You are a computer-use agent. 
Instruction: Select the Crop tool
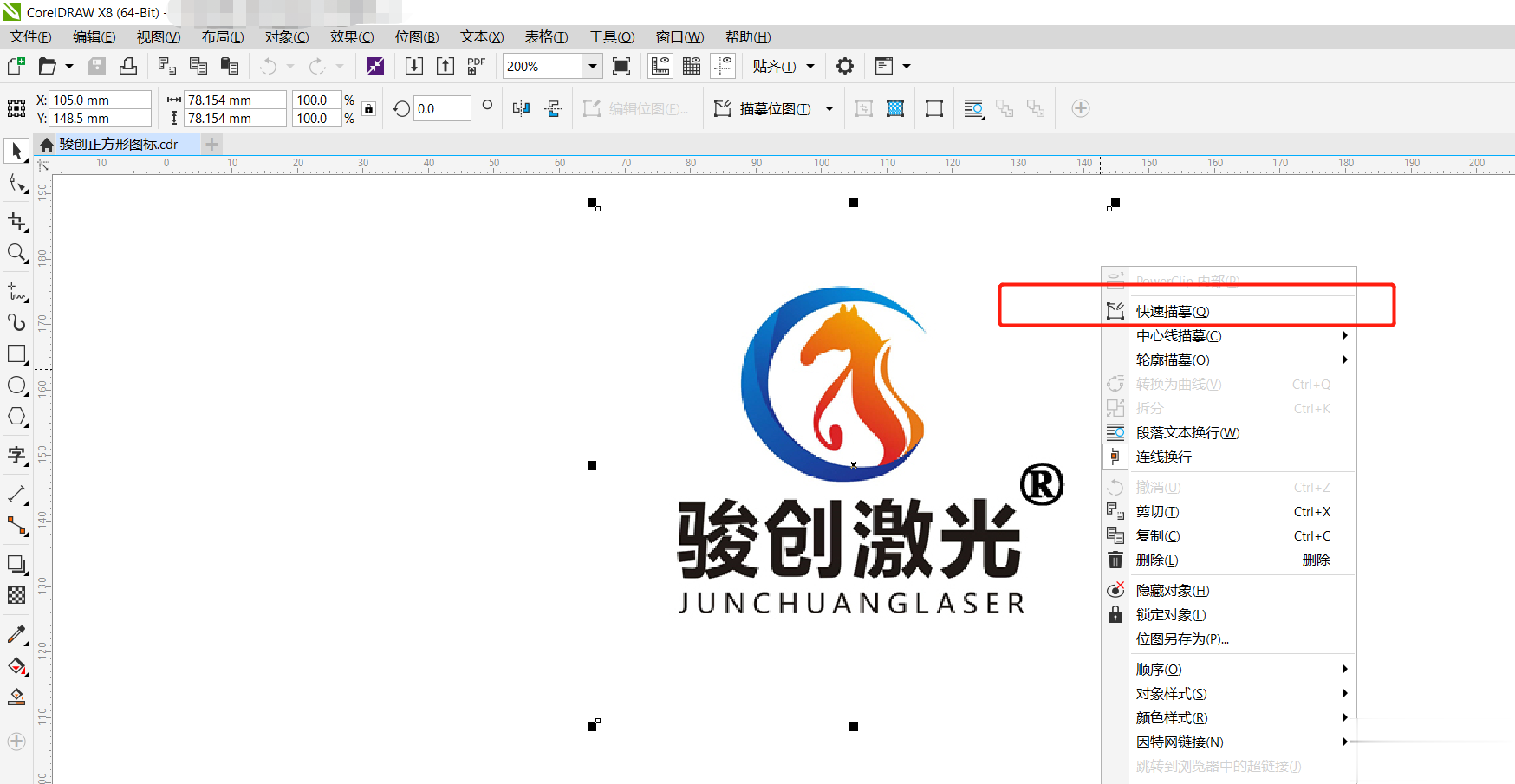(x=16, y=222)
